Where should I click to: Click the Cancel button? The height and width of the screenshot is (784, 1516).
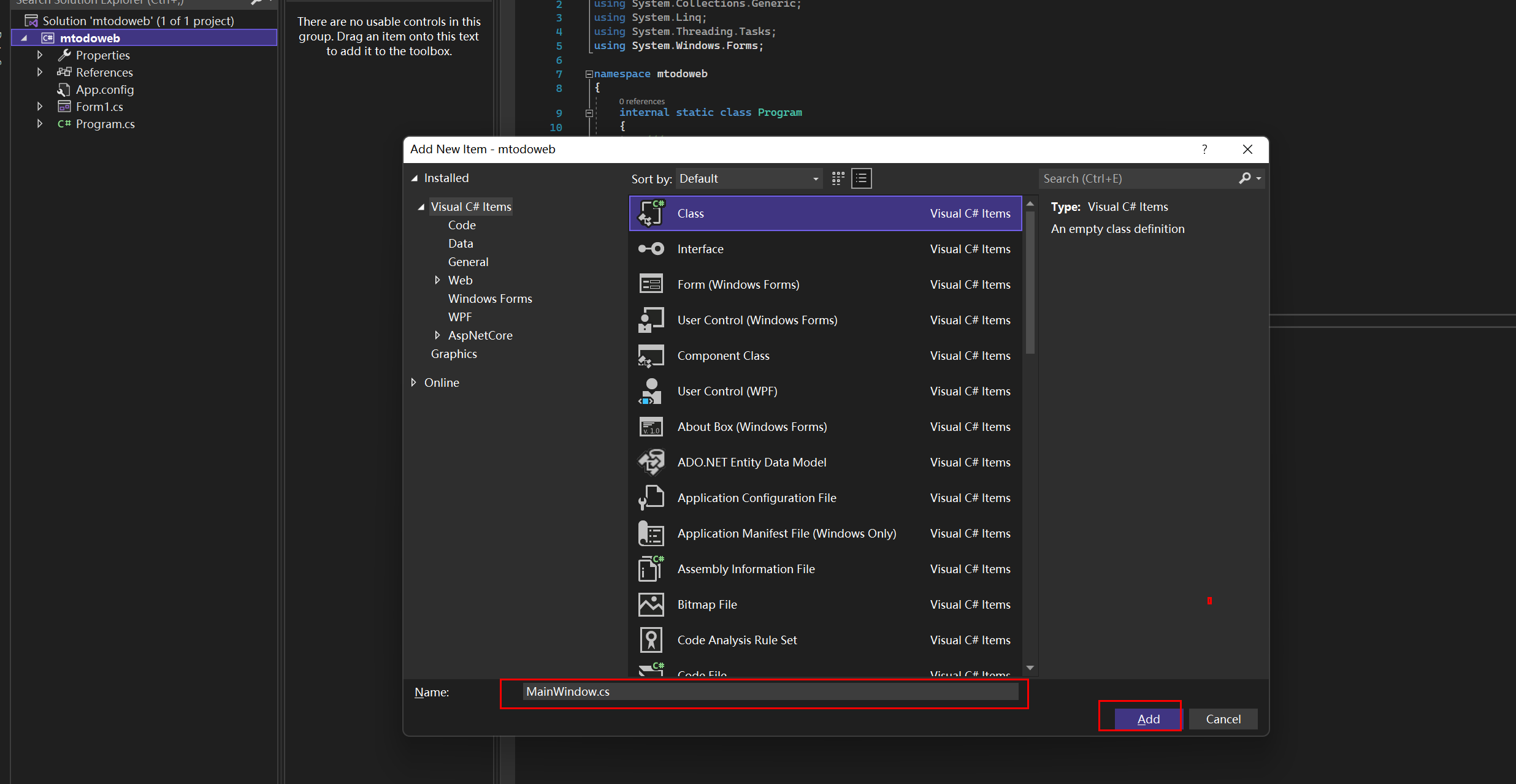coord(1223,718)
